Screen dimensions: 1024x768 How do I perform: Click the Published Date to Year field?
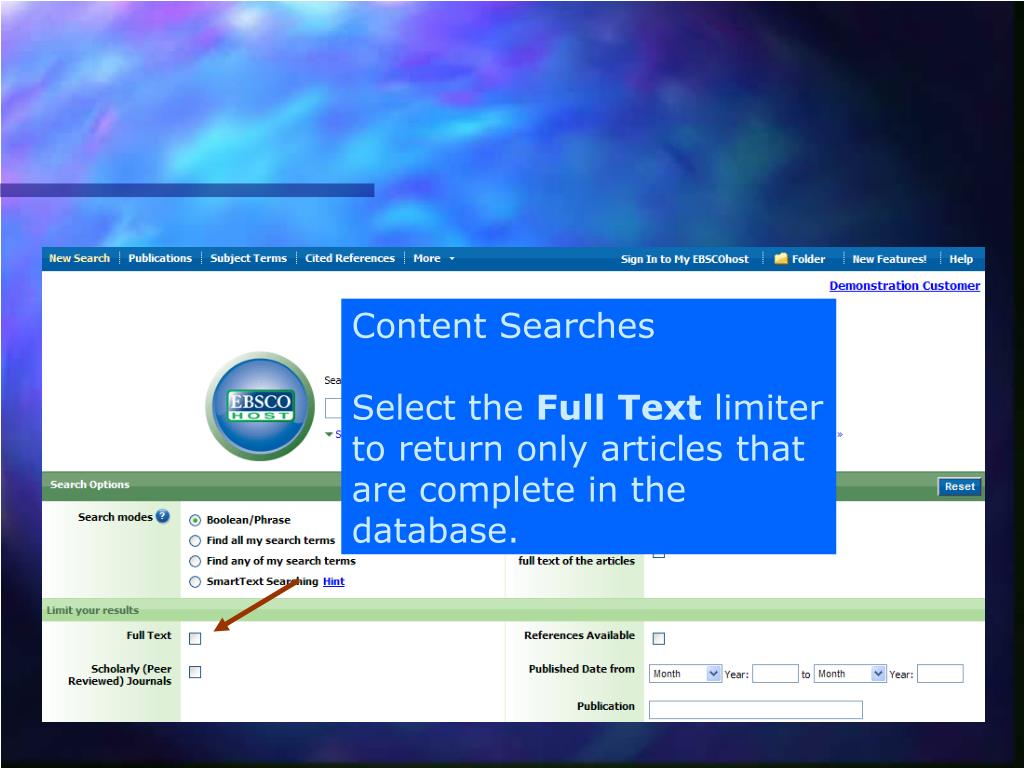click(x=940, y=673)
